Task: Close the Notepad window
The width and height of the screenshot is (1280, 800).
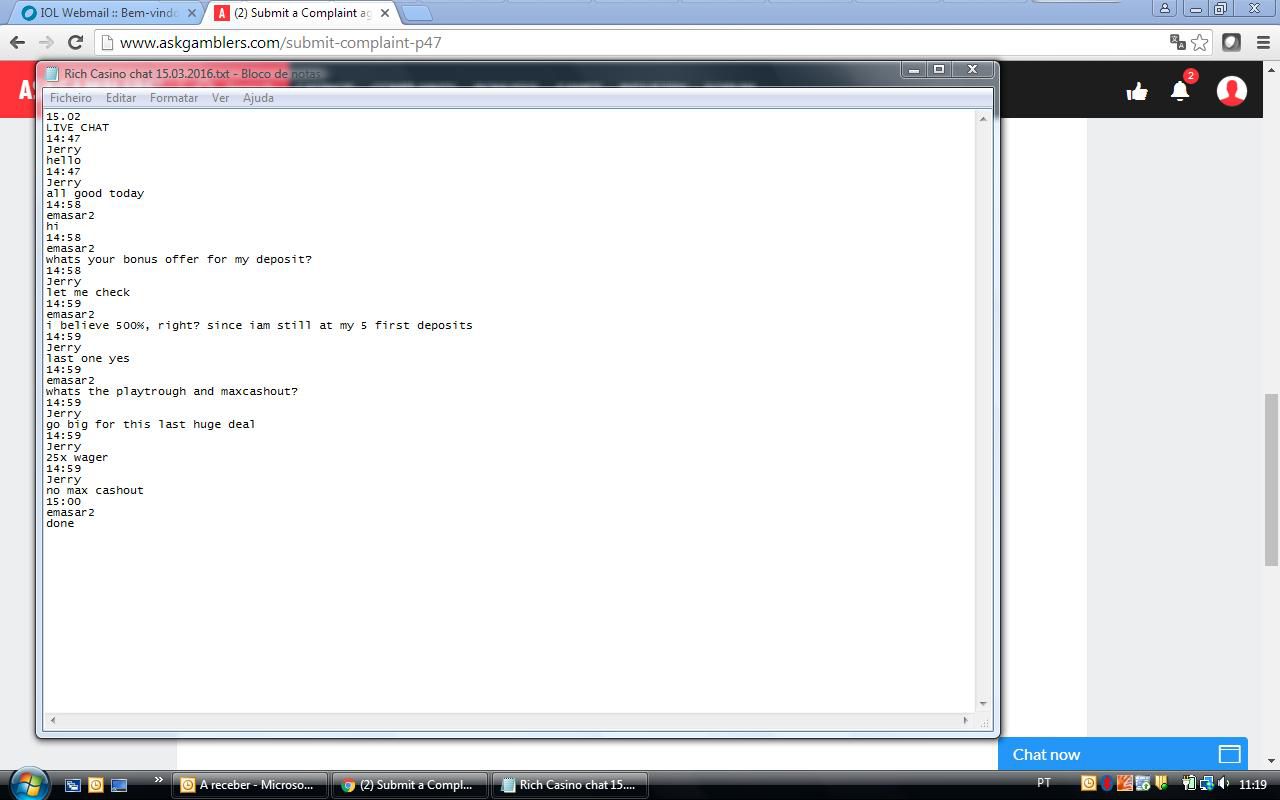Action: [972, 69]
